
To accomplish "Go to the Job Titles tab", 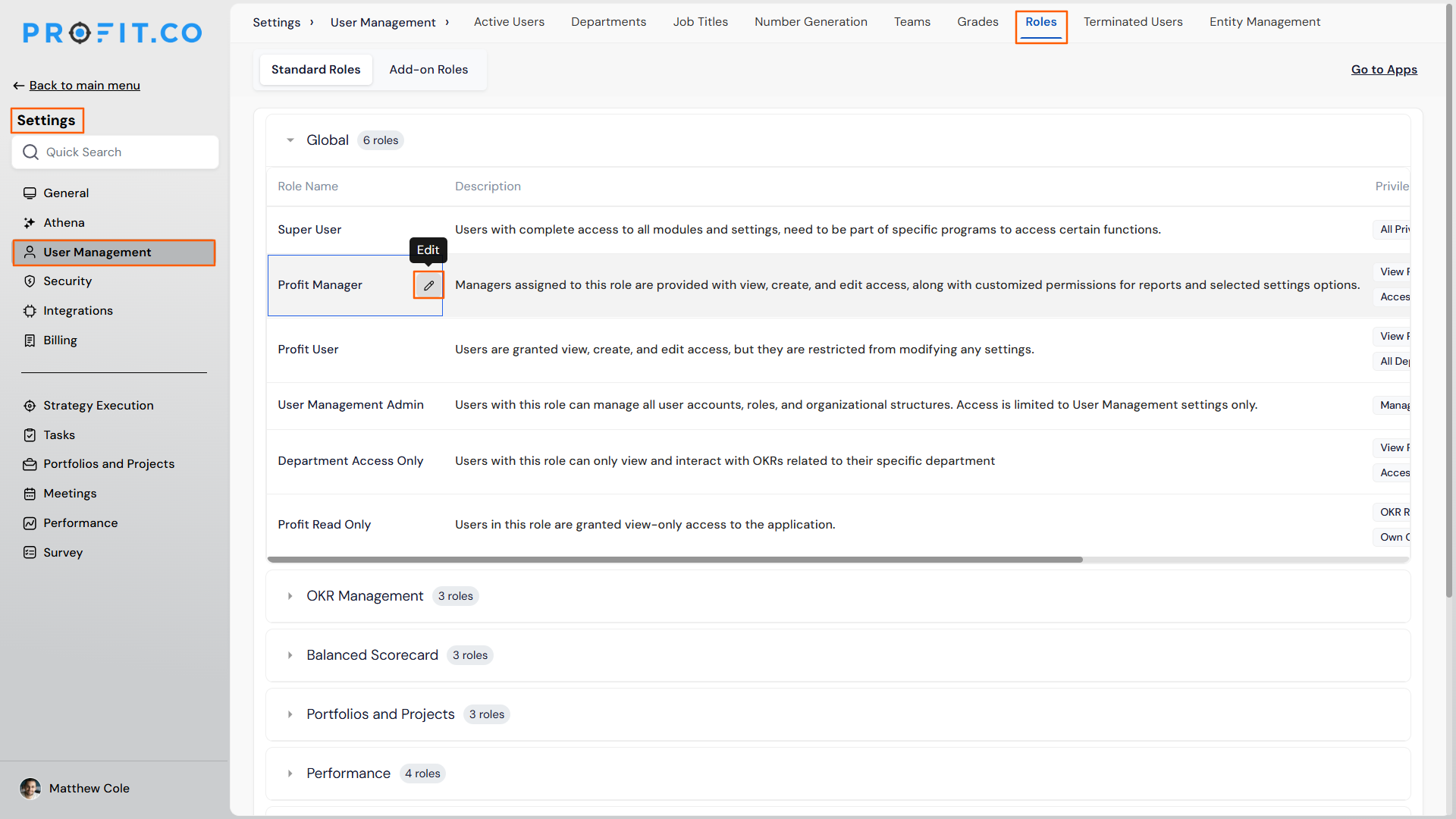I will (700, 22).
